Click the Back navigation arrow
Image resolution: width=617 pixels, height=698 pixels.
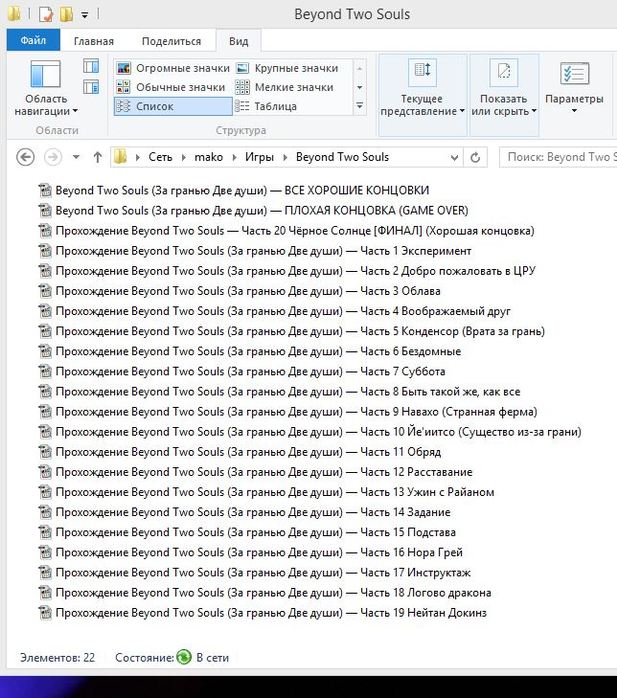(25, 157)
